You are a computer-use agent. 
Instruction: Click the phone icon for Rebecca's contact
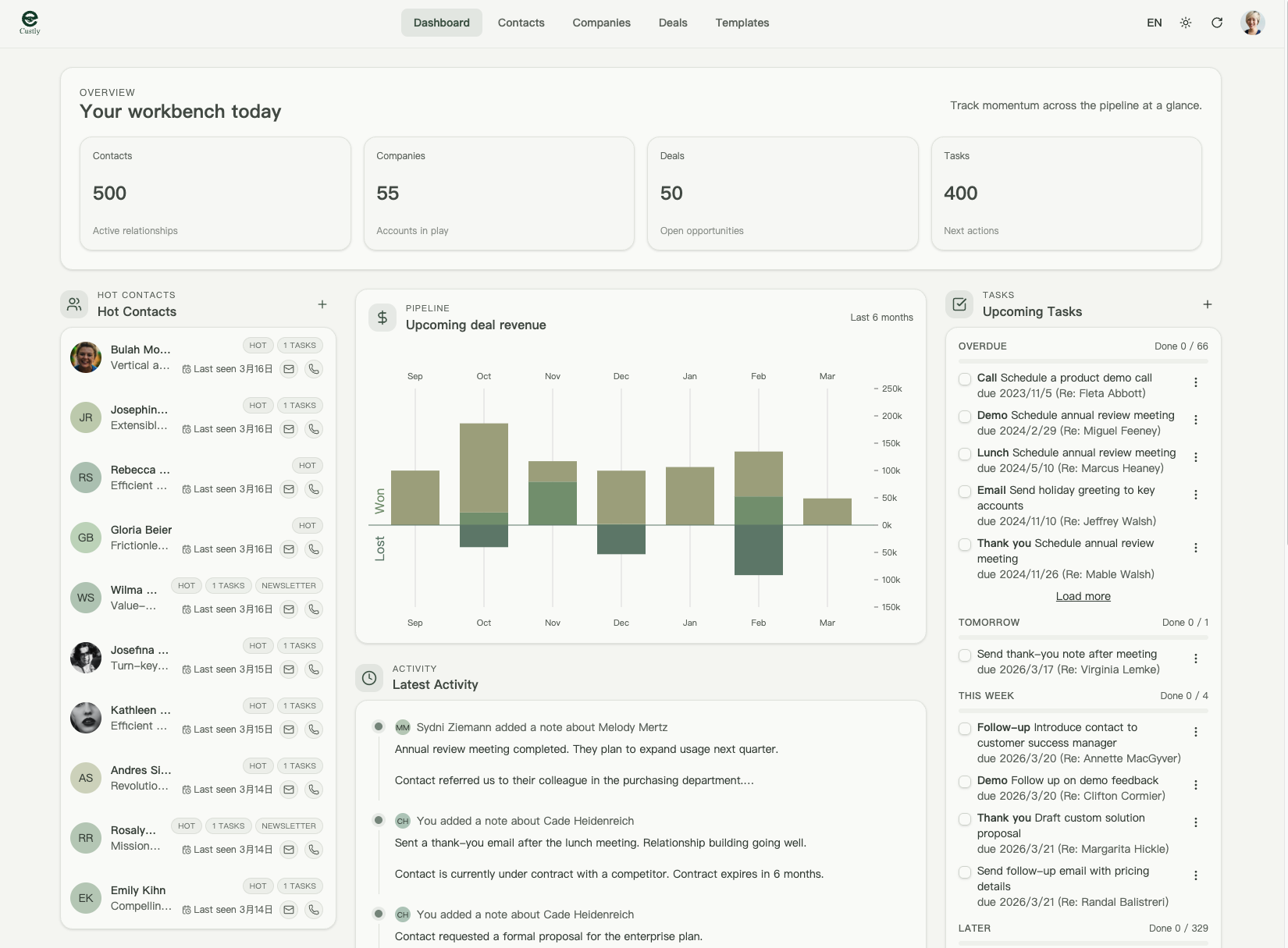(x=315, y=489)
